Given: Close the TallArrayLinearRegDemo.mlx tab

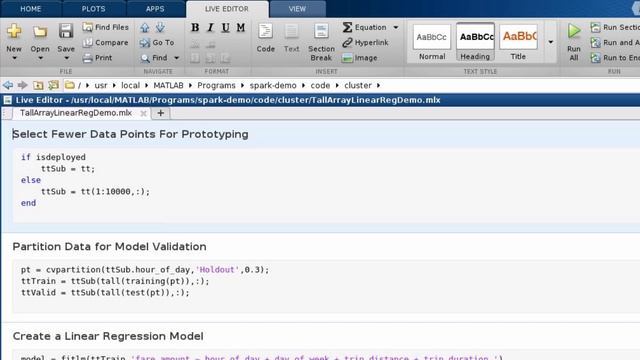Looking at the screenshot, I should click(143, 113).
